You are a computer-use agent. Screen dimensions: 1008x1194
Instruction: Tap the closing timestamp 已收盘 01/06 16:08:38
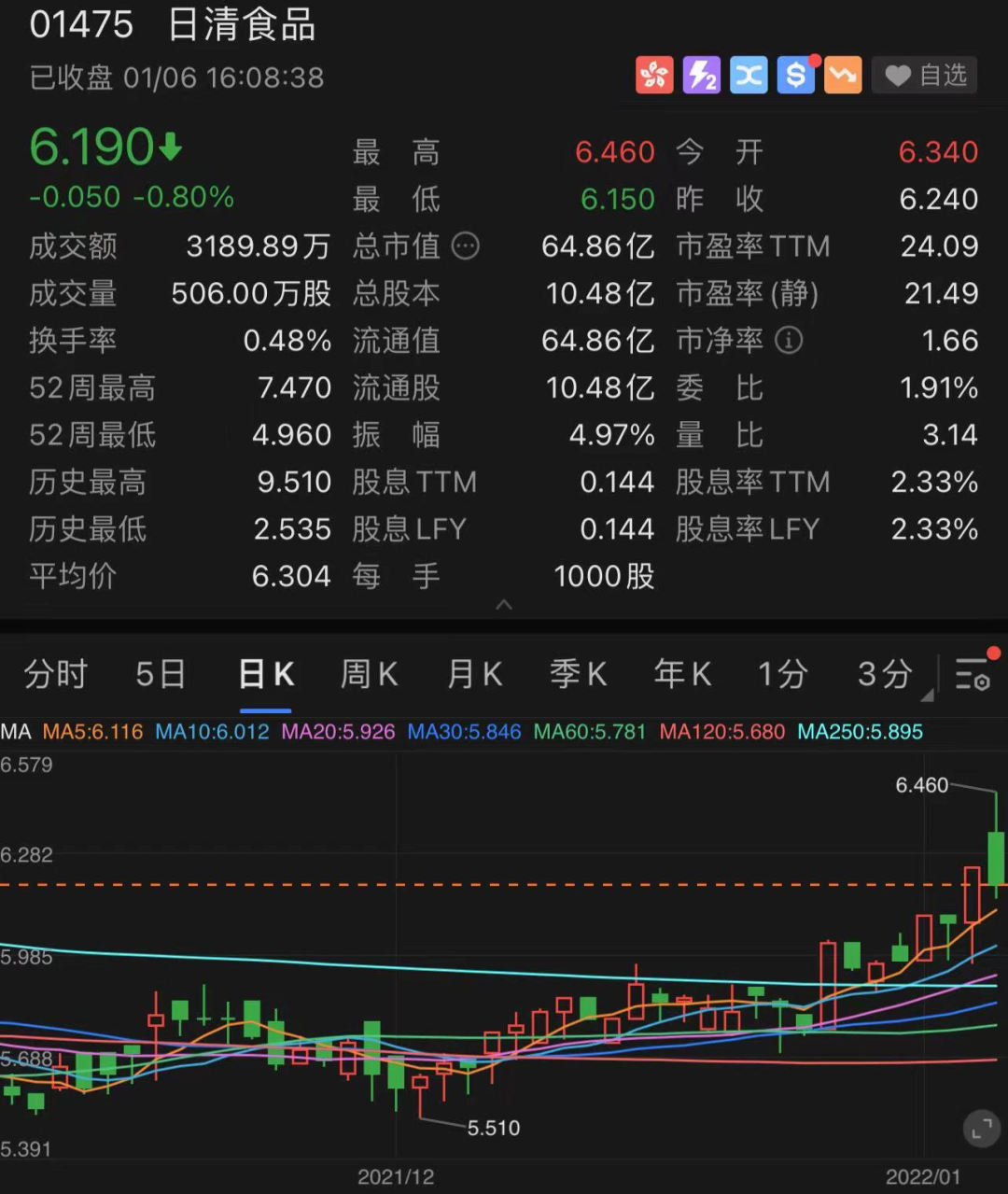click(x=177, y=77)
